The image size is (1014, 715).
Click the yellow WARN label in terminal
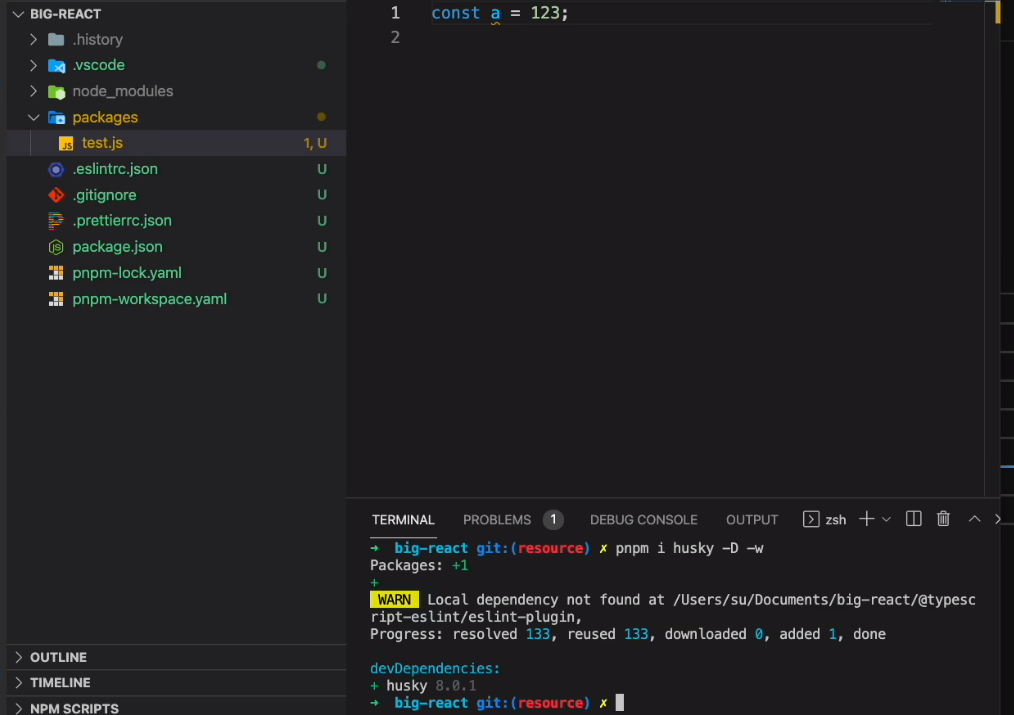[394, 600]
